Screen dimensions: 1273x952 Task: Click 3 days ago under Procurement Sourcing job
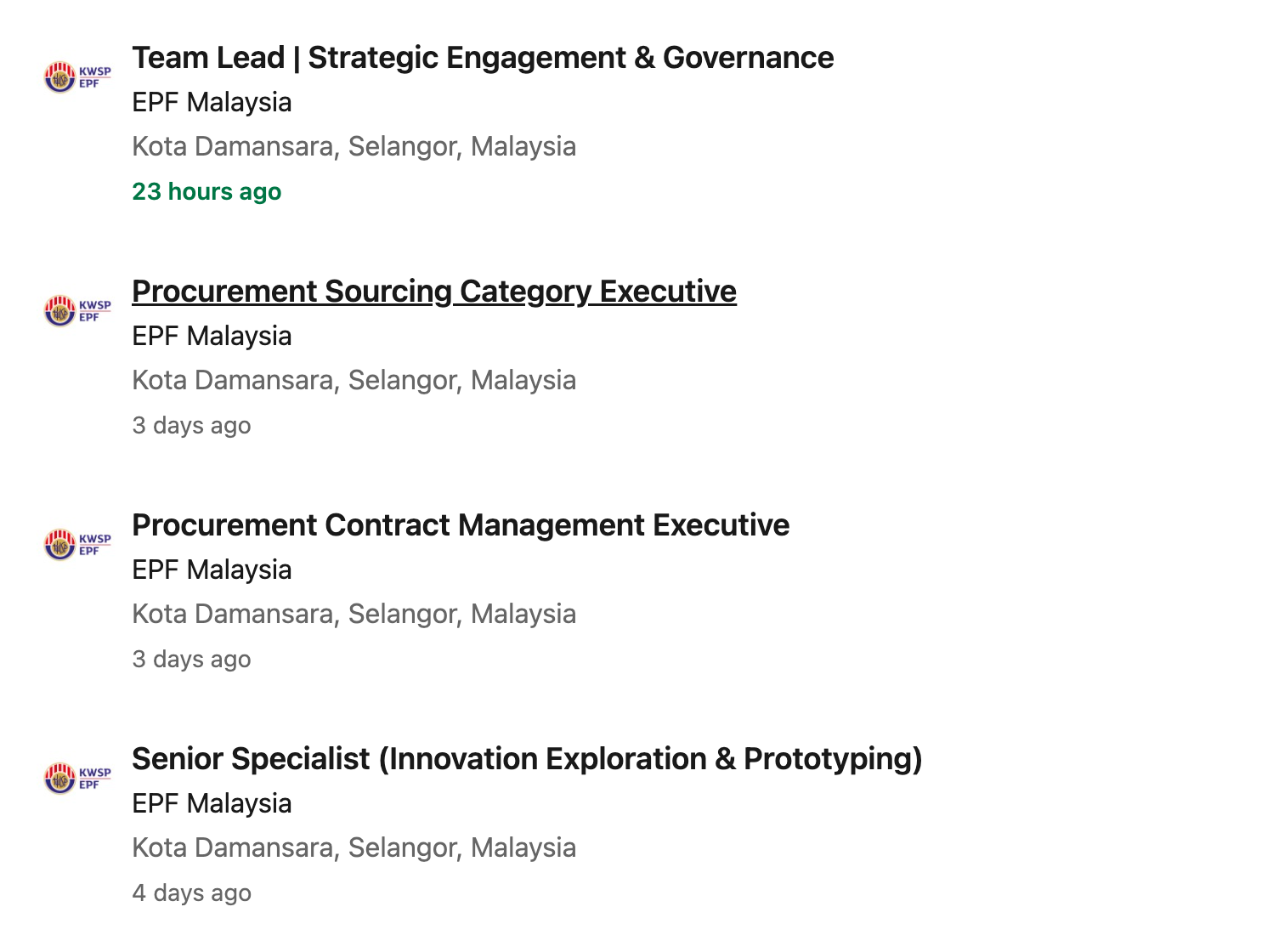click(191, 425)
